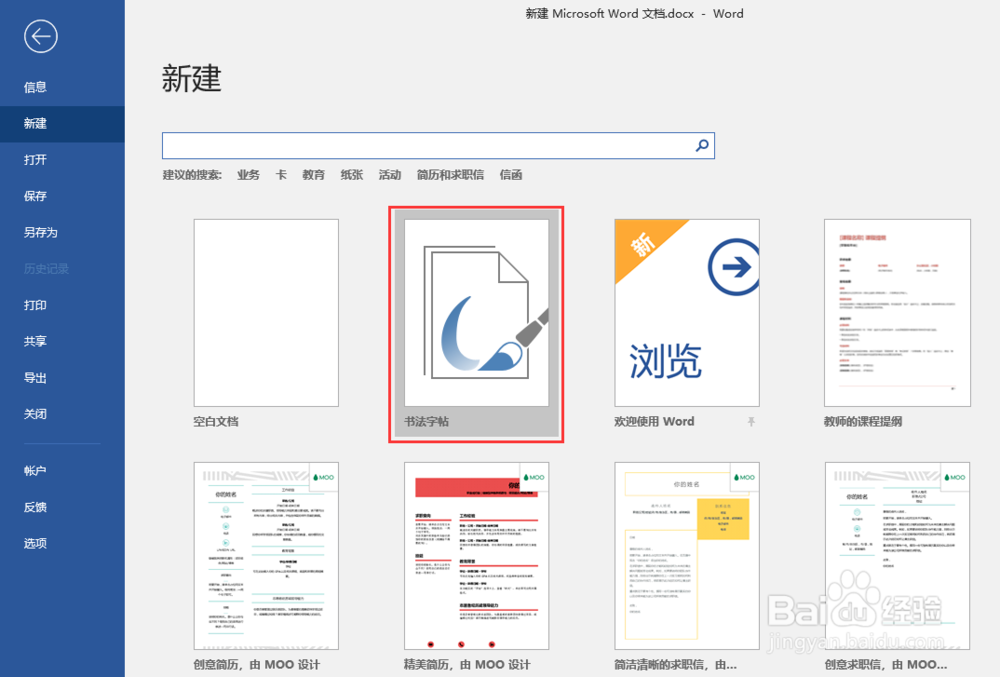Open the 反馈 page
Screen dimensions: 1000x677
[35, 507]
